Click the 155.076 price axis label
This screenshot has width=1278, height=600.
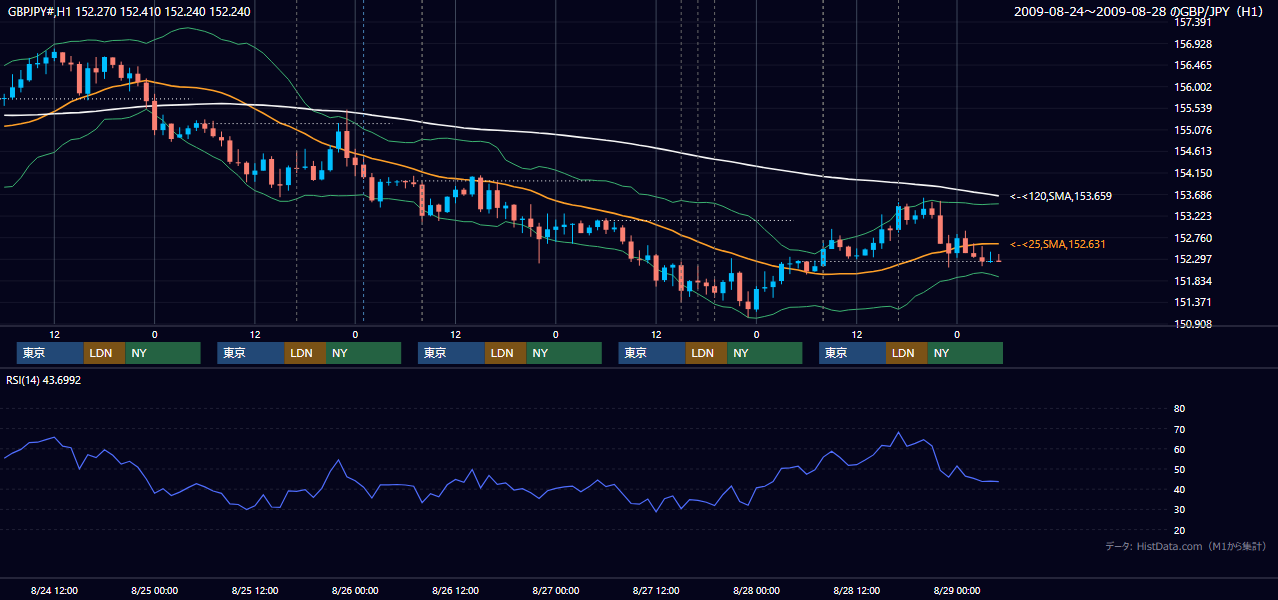coord(1193,130)
